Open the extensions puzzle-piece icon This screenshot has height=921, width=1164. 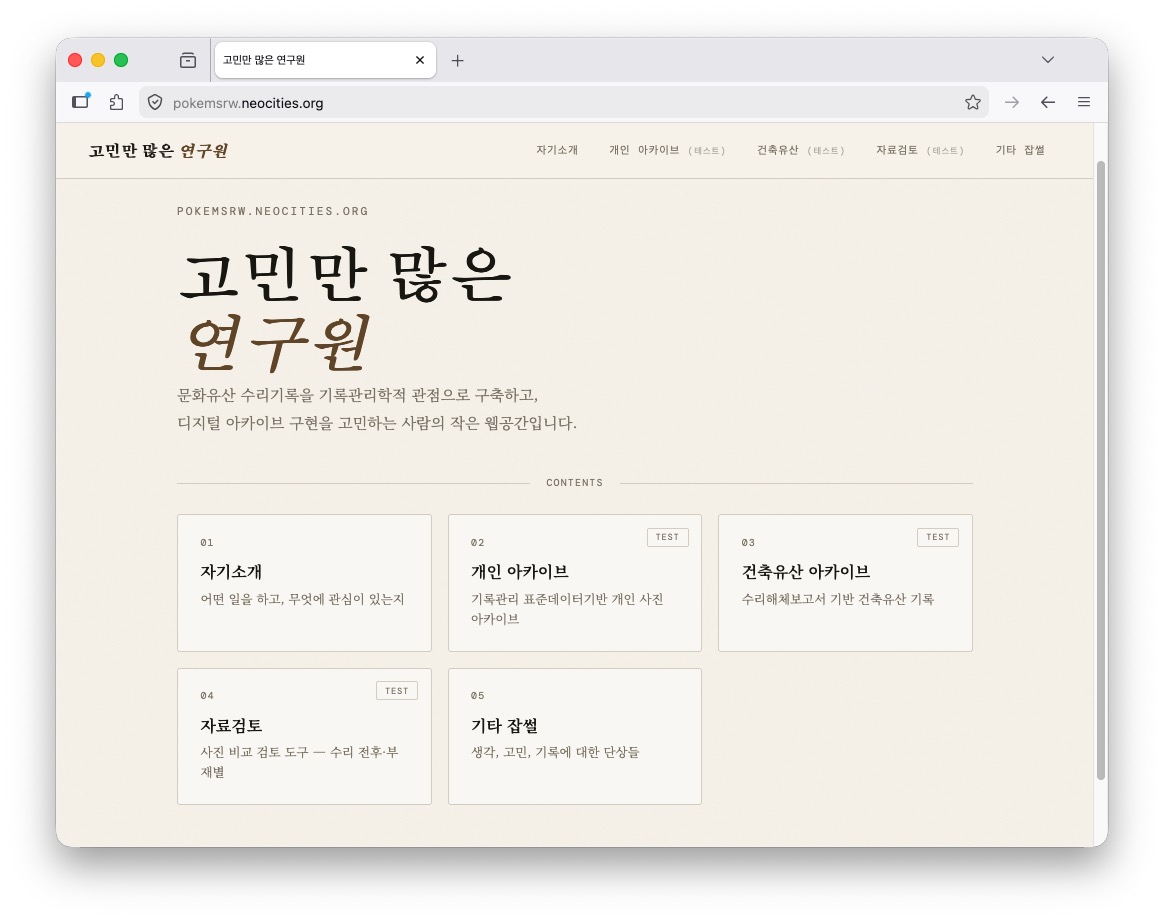117,102
